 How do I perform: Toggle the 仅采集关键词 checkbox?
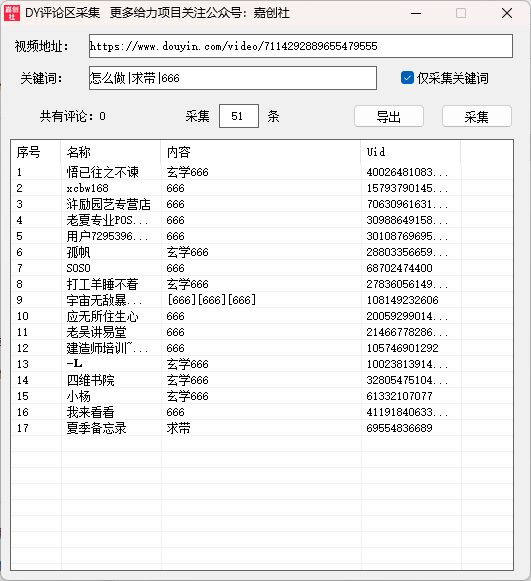coord(407,78)
